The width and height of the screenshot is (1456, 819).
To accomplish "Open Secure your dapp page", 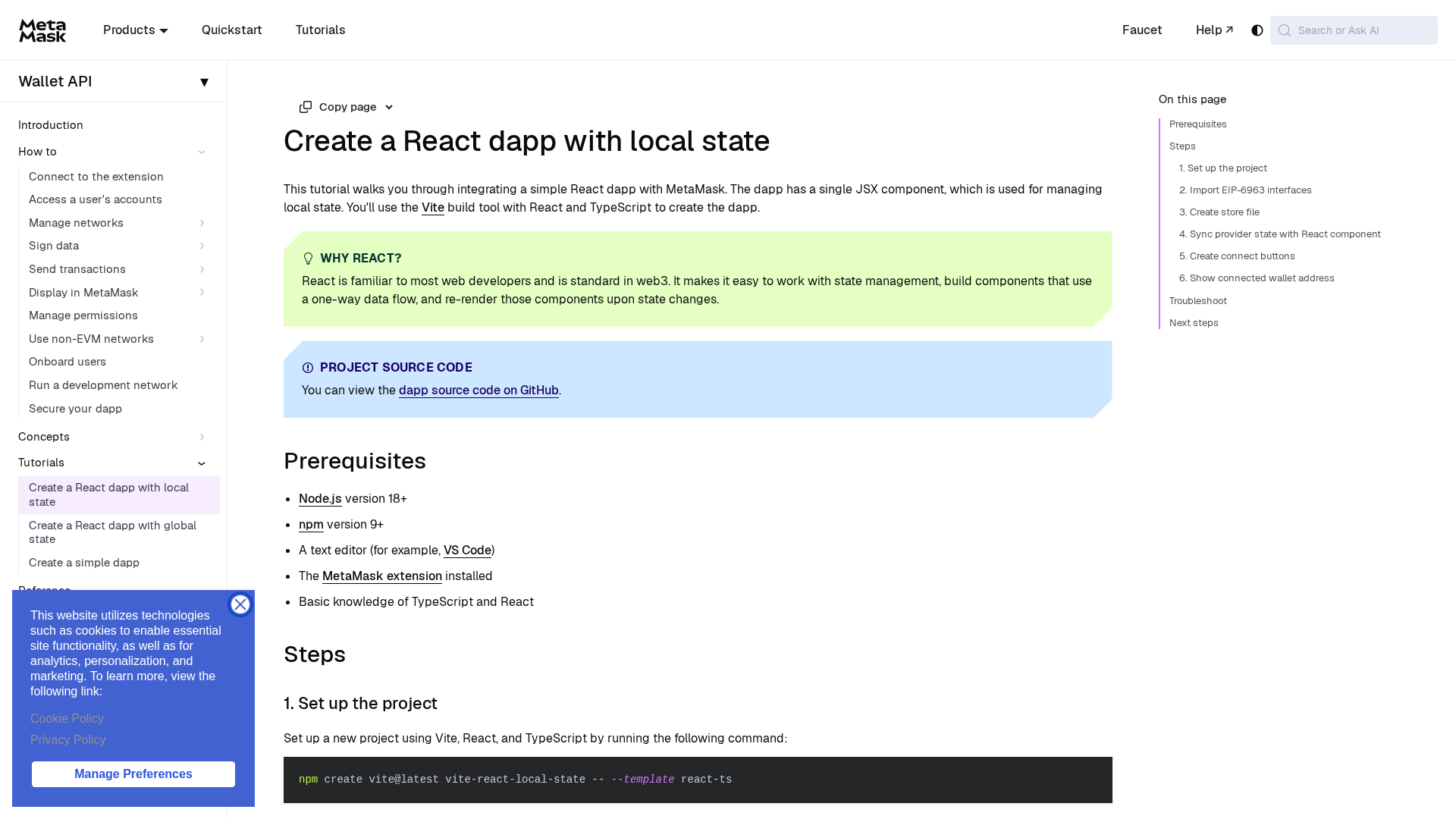I will point(76,409).
